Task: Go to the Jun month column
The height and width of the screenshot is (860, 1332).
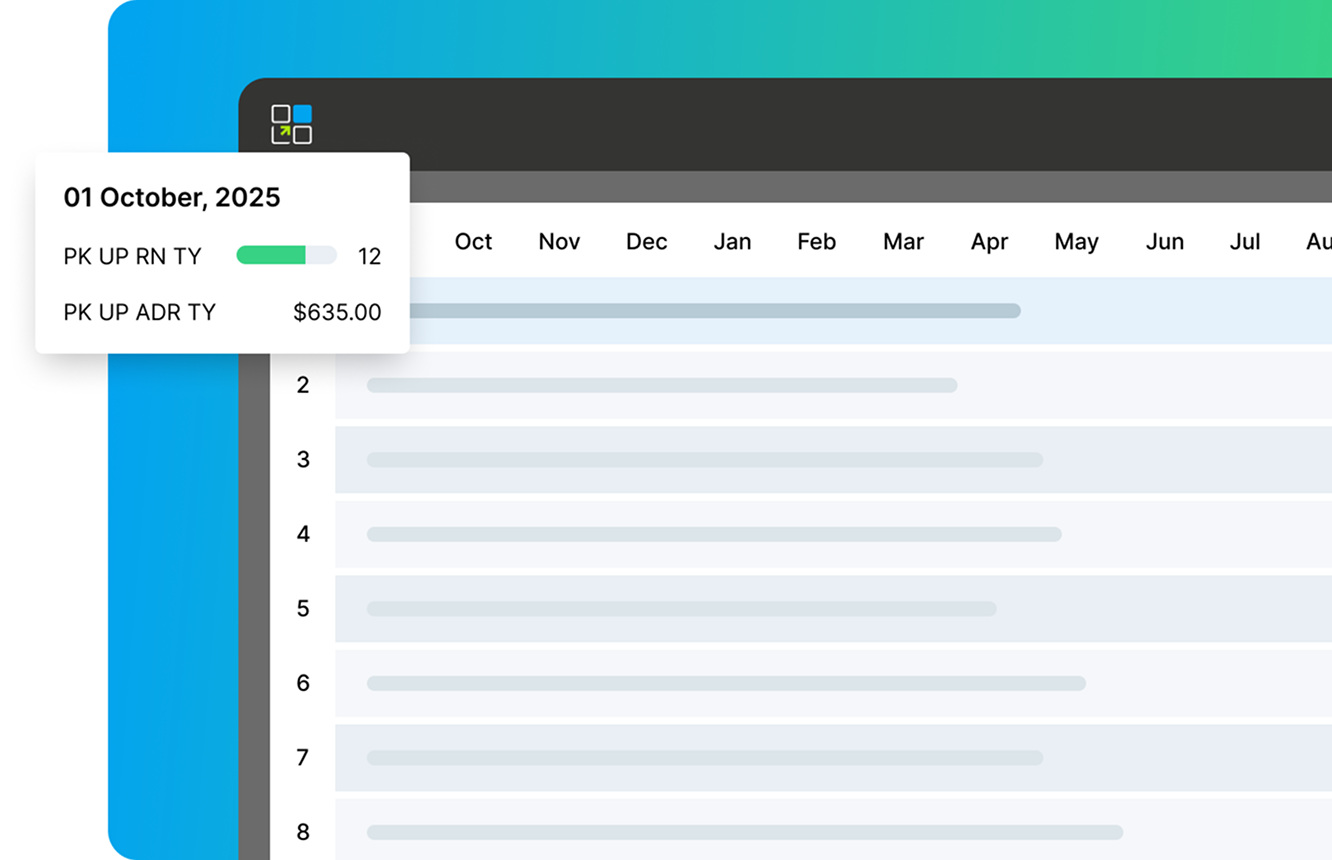Action: (x=1164, y=242)
